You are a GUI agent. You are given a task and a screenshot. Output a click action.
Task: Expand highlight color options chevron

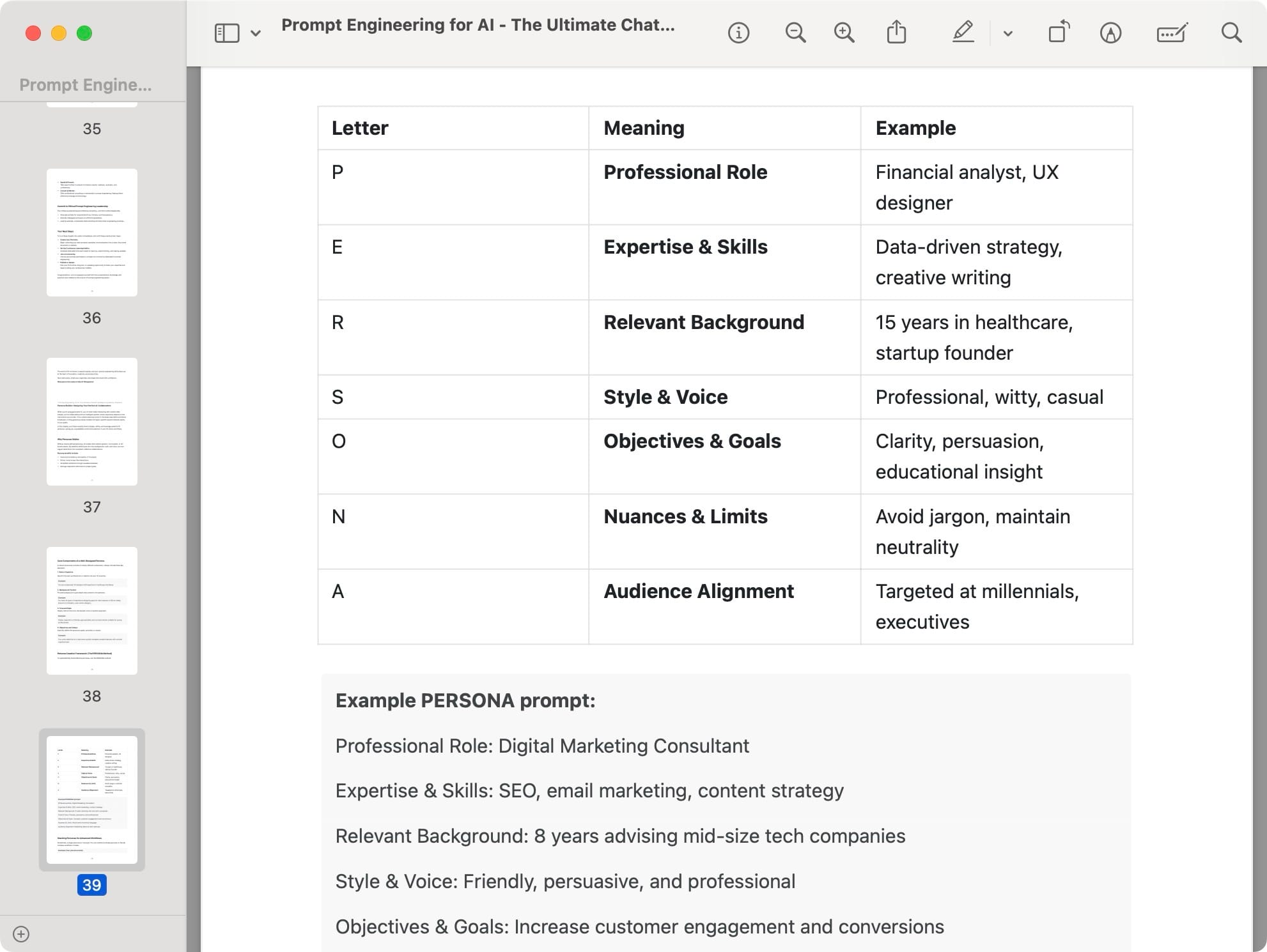[x=1008, y=33]
